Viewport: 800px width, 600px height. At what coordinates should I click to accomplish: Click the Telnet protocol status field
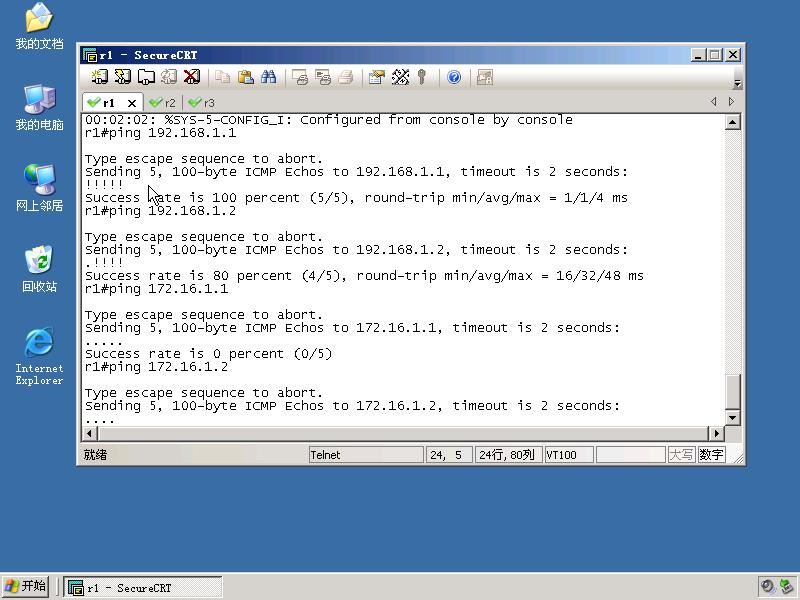(x=366, y=455)
